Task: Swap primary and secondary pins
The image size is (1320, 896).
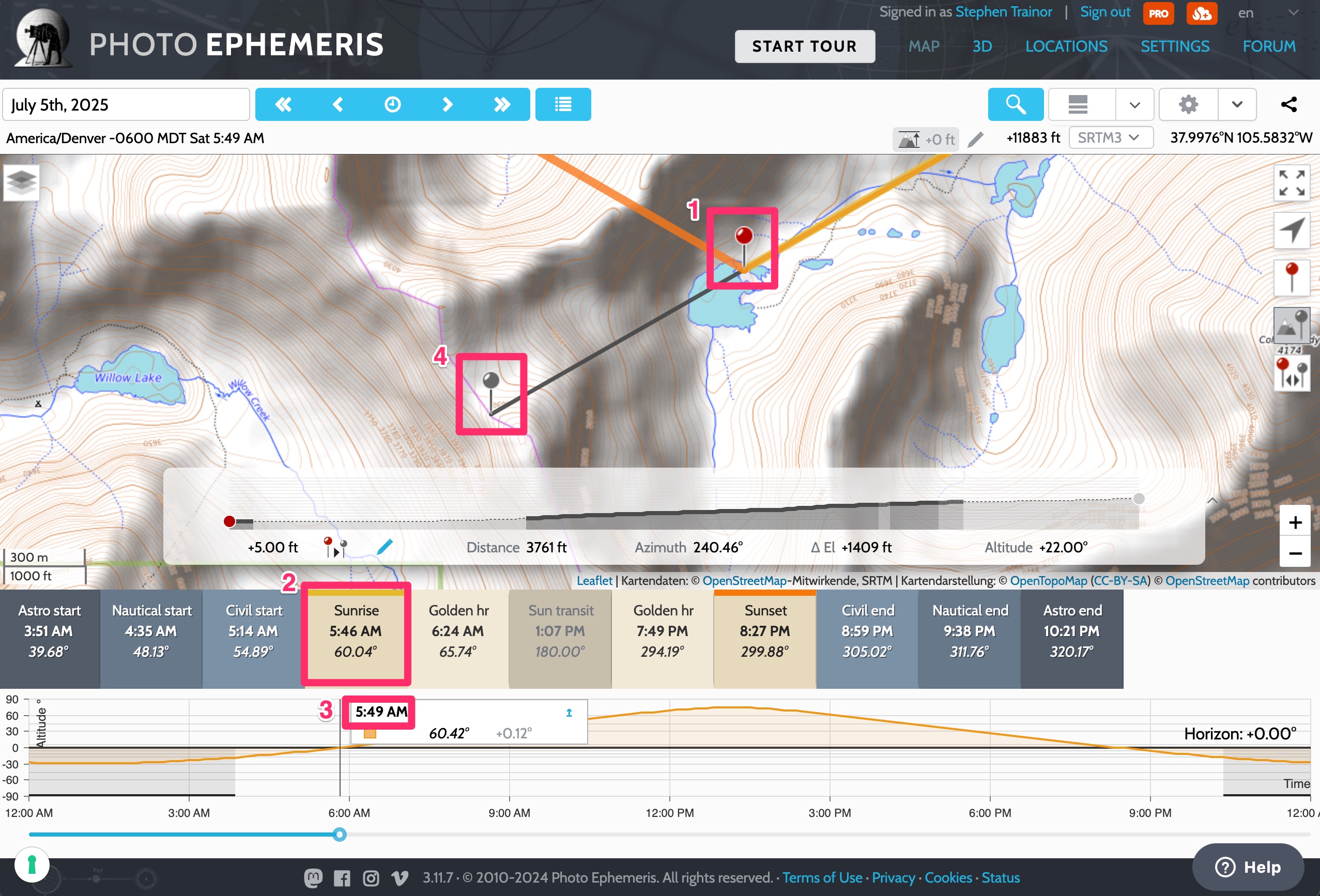Action: [1292, 373]
